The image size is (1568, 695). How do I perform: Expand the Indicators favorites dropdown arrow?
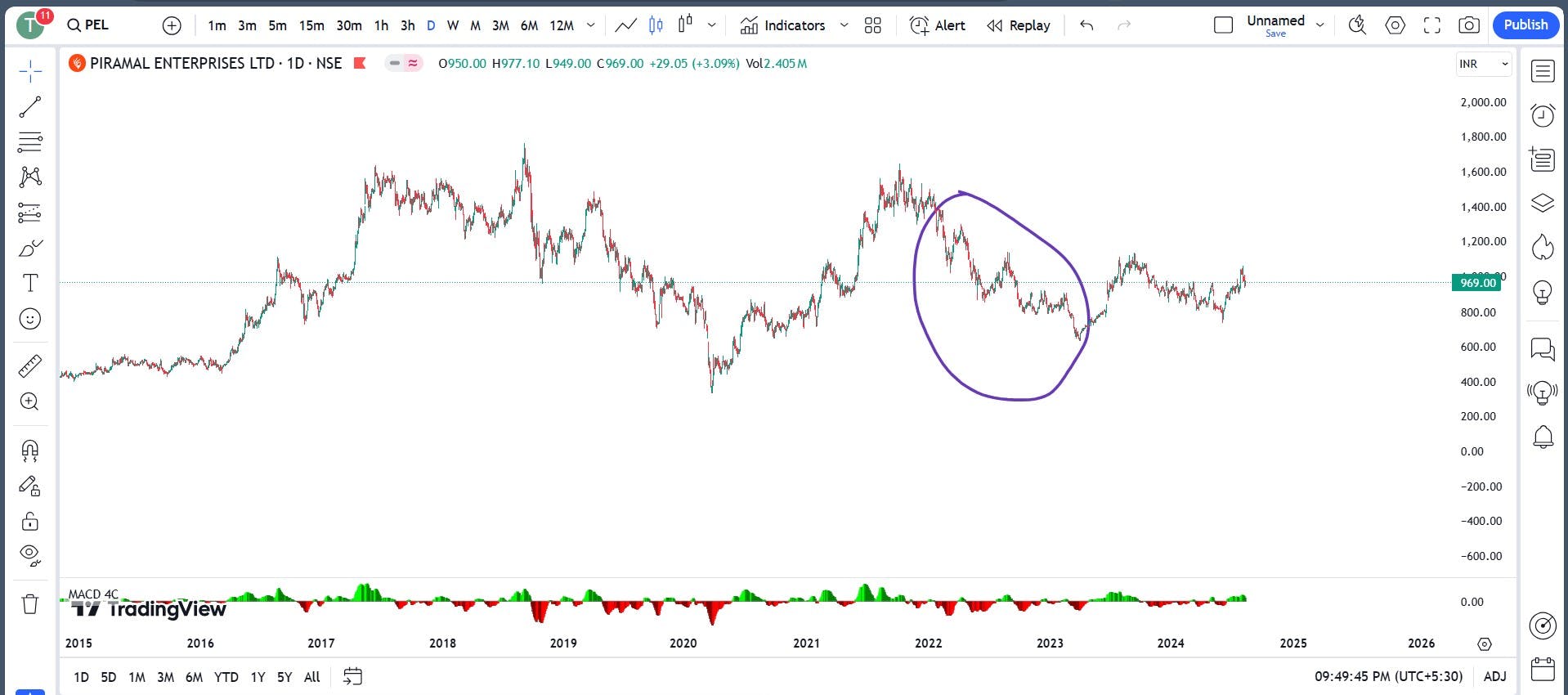coord(844,25)
